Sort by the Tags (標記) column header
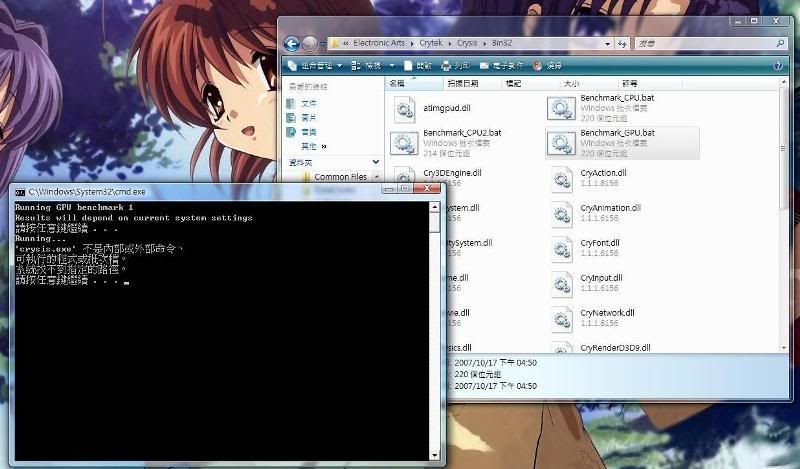Viewport: 800px width, 469px height. 530,83
